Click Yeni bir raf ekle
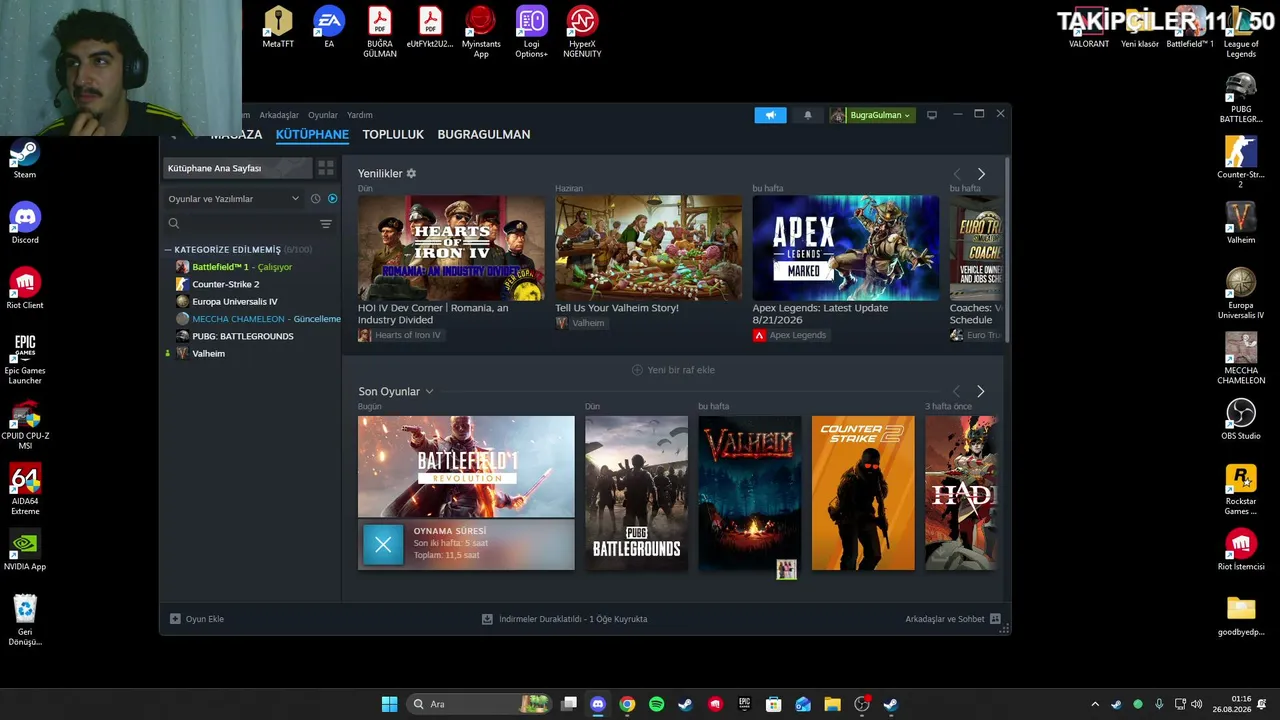The image size is (1280, 720). coord(673,370)
